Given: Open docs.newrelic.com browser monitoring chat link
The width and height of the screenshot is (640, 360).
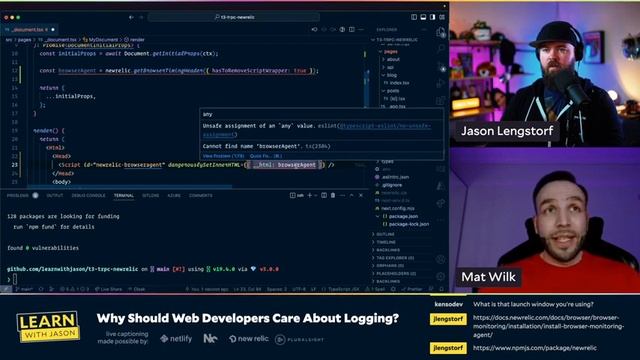Looking at the screenshot, I should [549, 326].
